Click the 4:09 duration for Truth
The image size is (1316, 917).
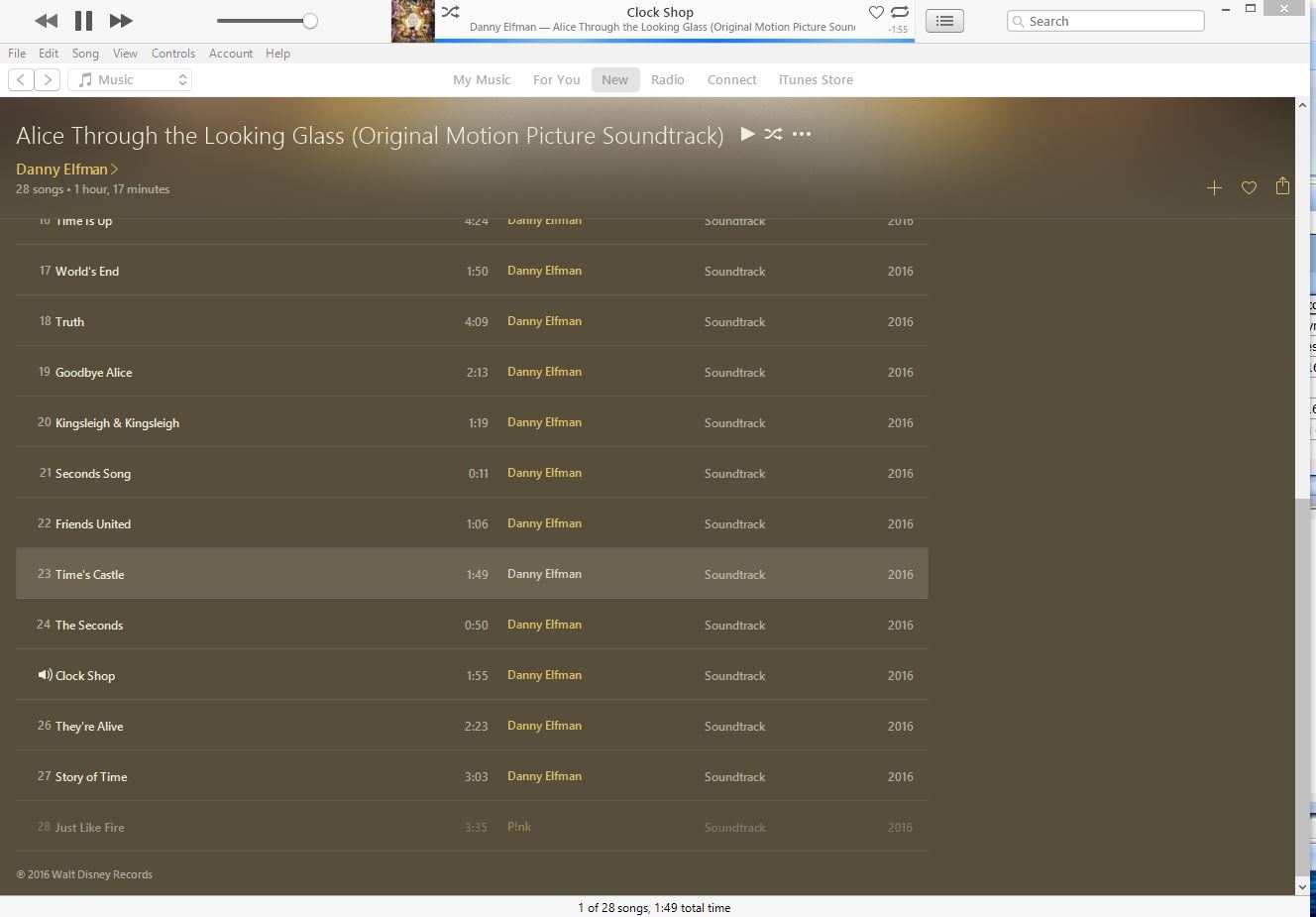click(477, 321)
